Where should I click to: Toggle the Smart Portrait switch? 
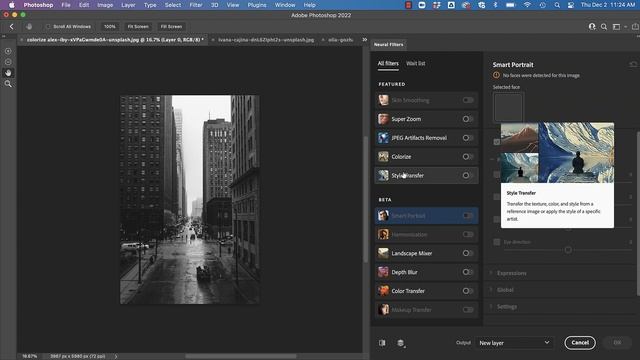[x=468, y=216]
